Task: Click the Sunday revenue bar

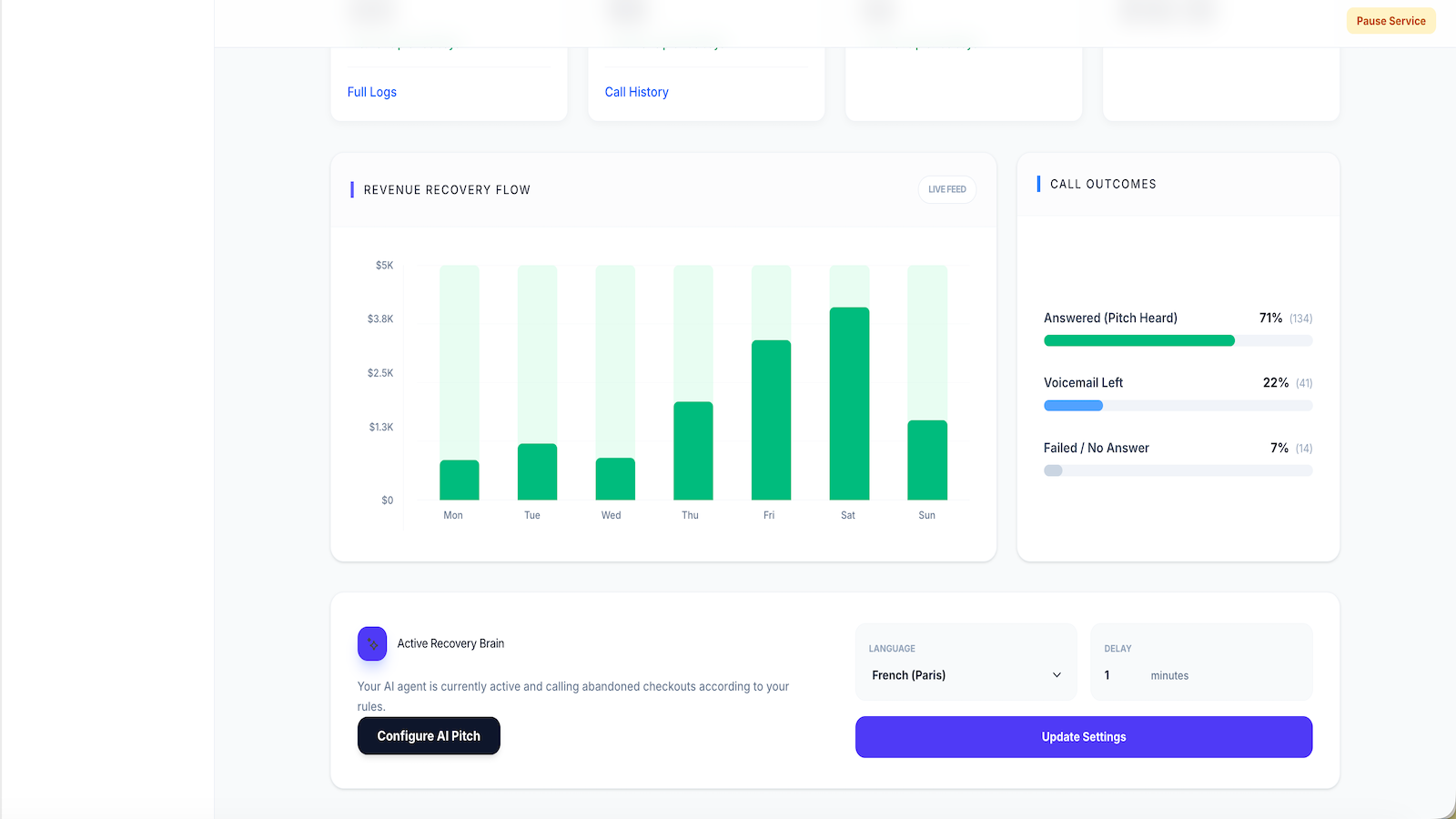Action: pos(927,460)
